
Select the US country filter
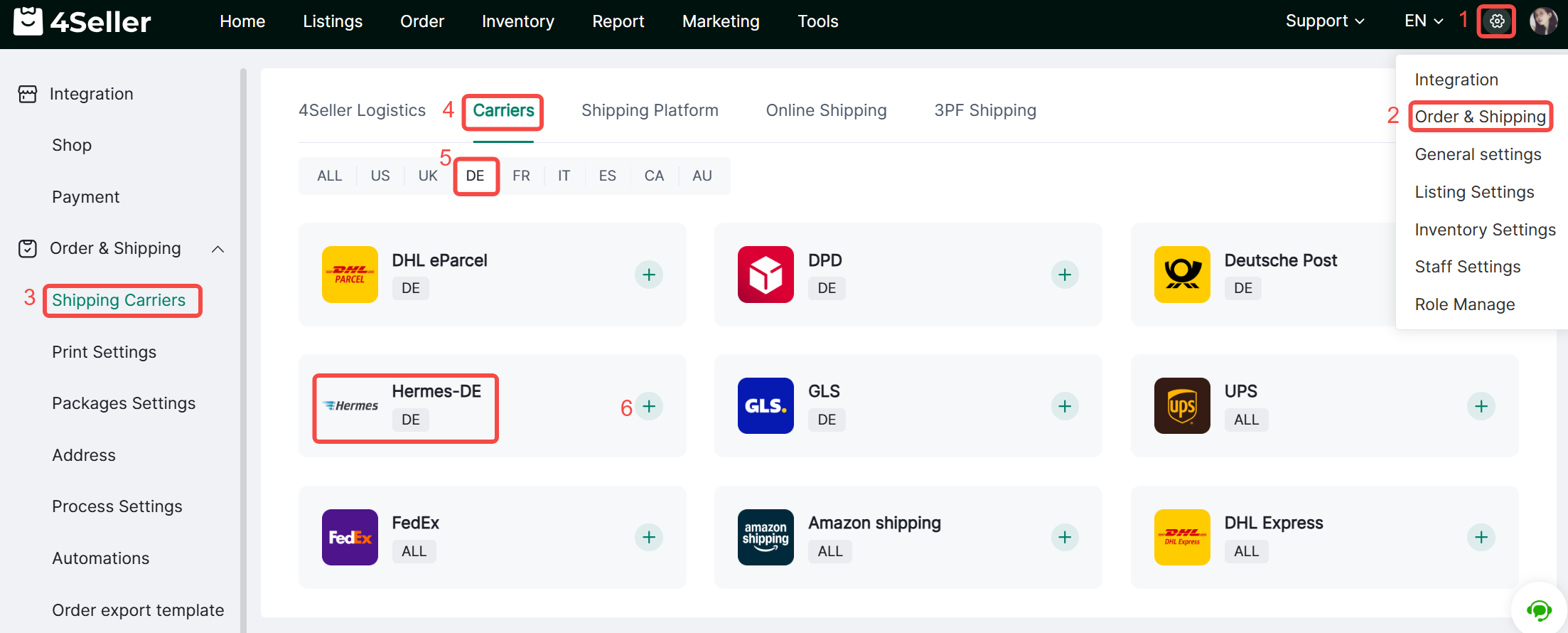380,176
